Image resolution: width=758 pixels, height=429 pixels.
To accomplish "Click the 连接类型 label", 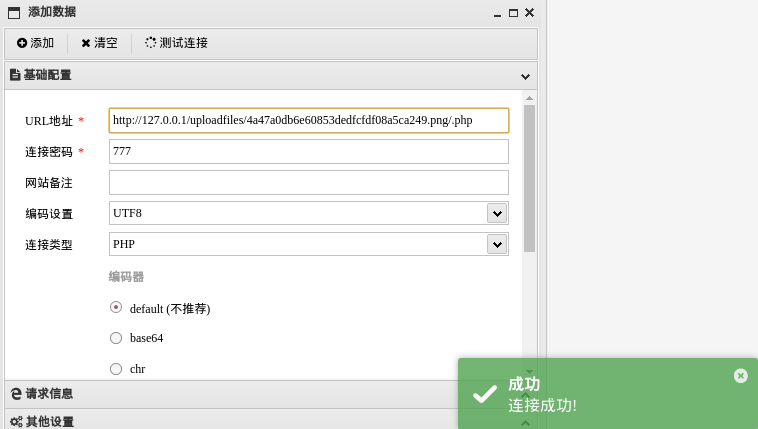I will pyautogui.click(x=49, y=245).
